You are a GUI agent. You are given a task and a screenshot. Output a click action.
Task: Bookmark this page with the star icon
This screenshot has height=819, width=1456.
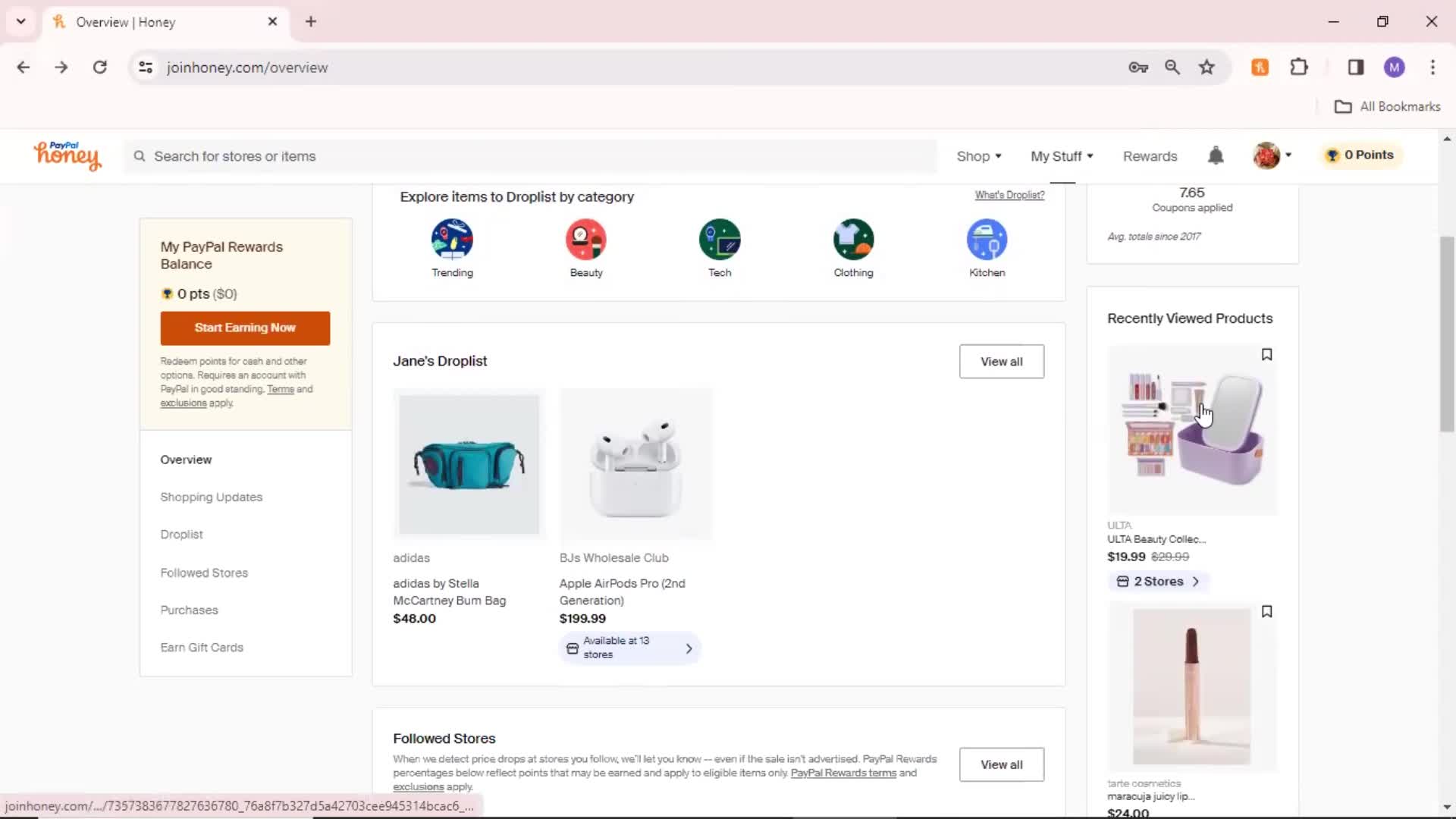[1207, 67]
